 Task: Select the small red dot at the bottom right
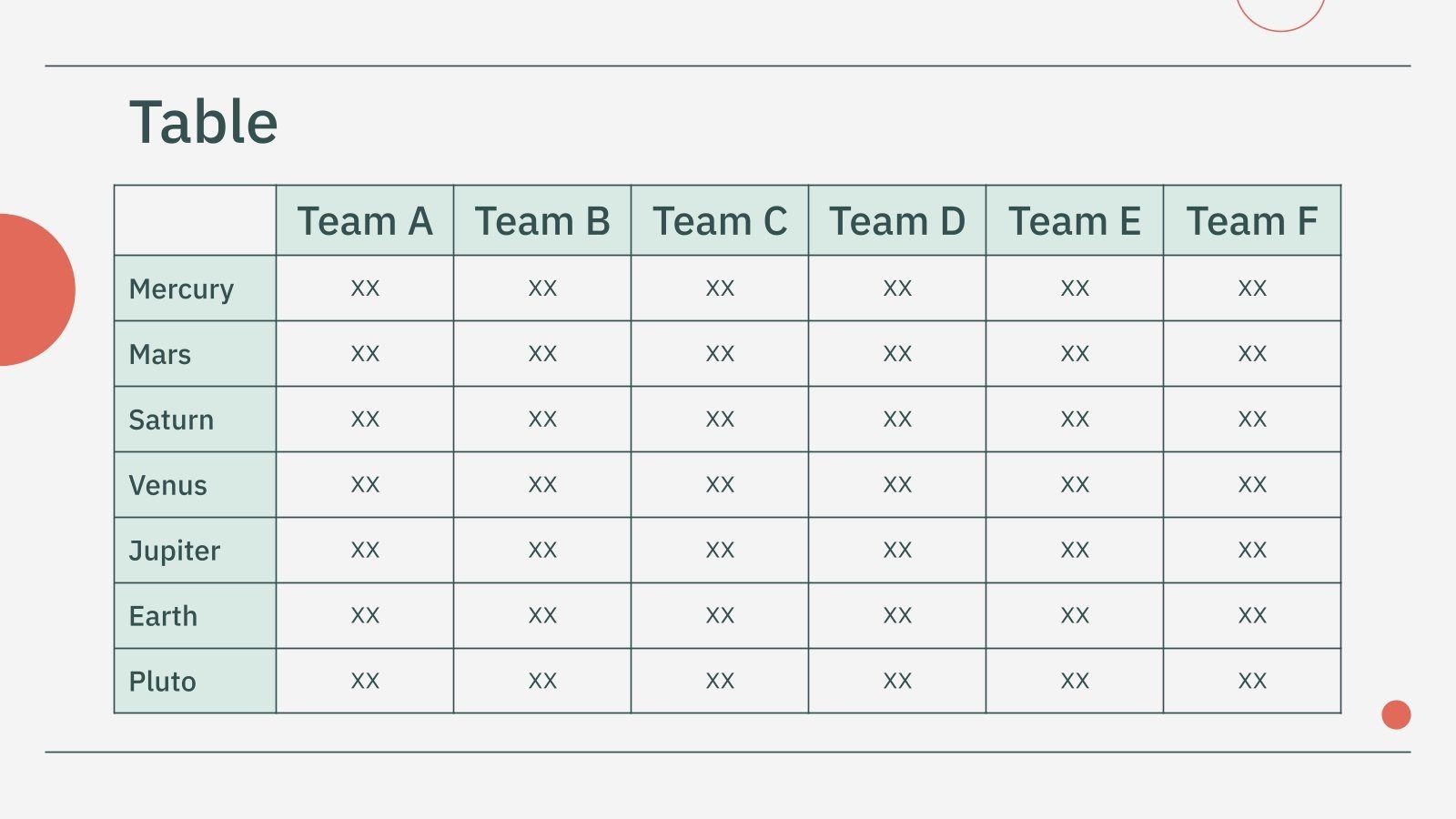pyautogui.click(x=1396, y=715)
